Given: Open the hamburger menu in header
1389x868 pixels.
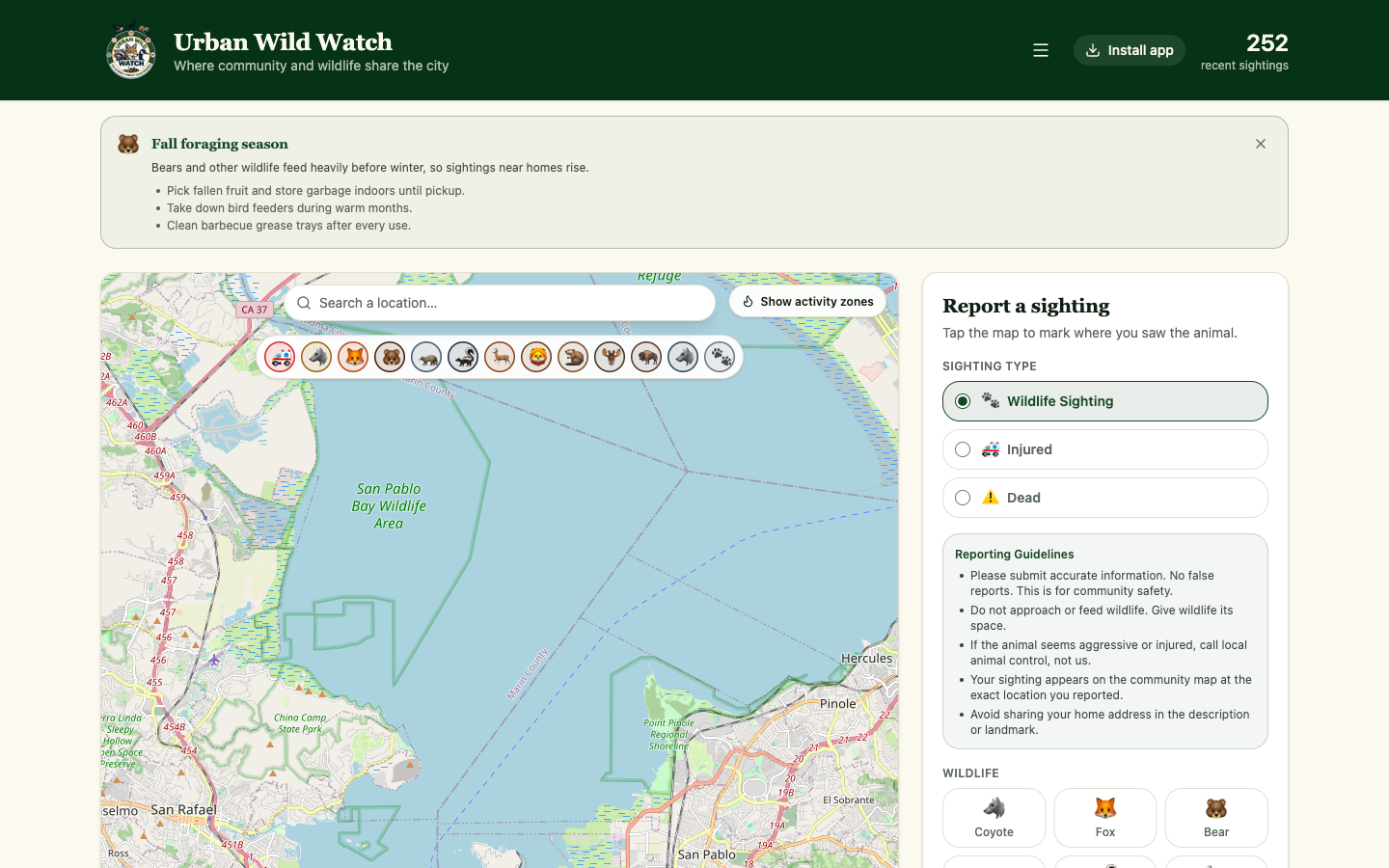Looking at the screenshot, I should pyautogui.click(x=1041, y=50).
